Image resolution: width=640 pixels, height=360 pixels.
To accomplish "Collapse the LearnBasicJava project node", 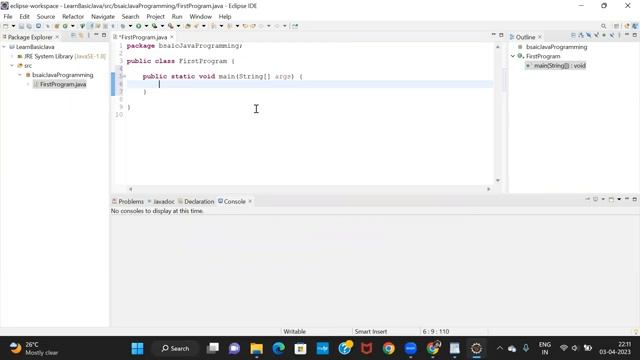I will pos(4,47).
